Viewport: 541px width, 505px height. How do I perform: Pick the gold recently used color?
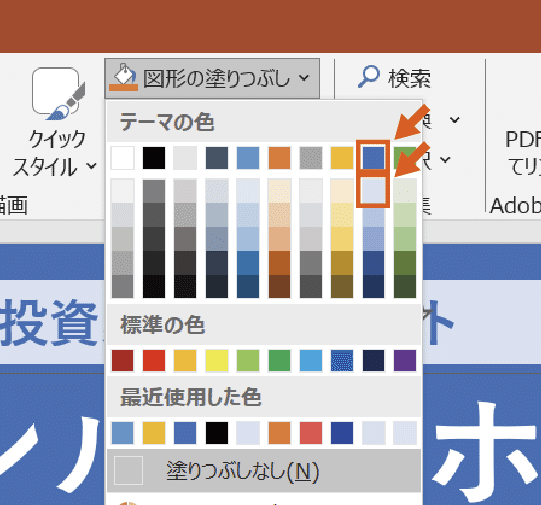coord(154,433)
